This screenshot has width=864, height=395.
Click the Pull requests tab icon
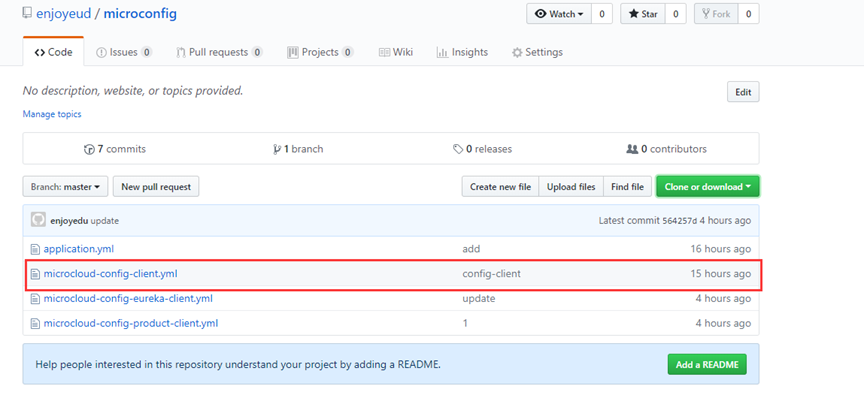point(181,53)
